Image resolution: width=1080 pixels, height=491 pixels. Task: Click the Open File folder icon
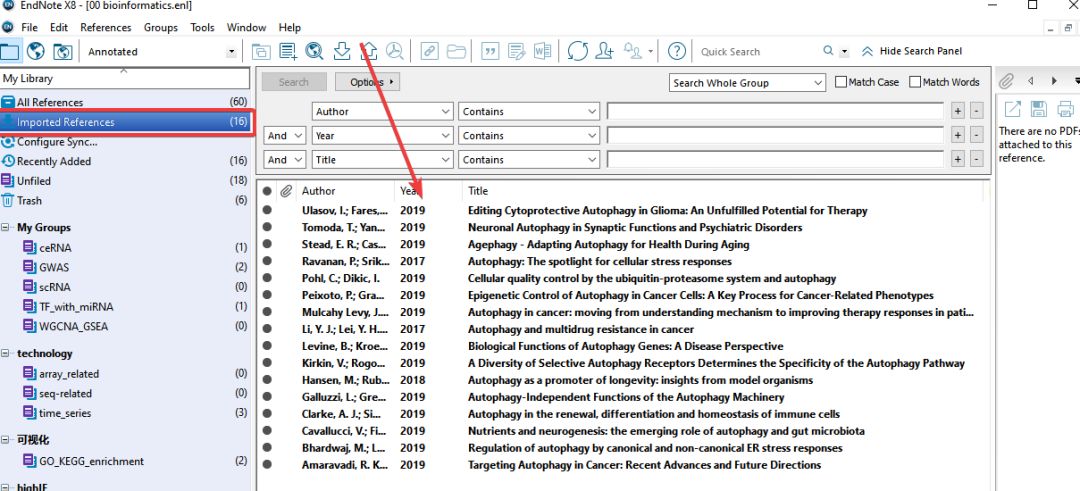456,51
